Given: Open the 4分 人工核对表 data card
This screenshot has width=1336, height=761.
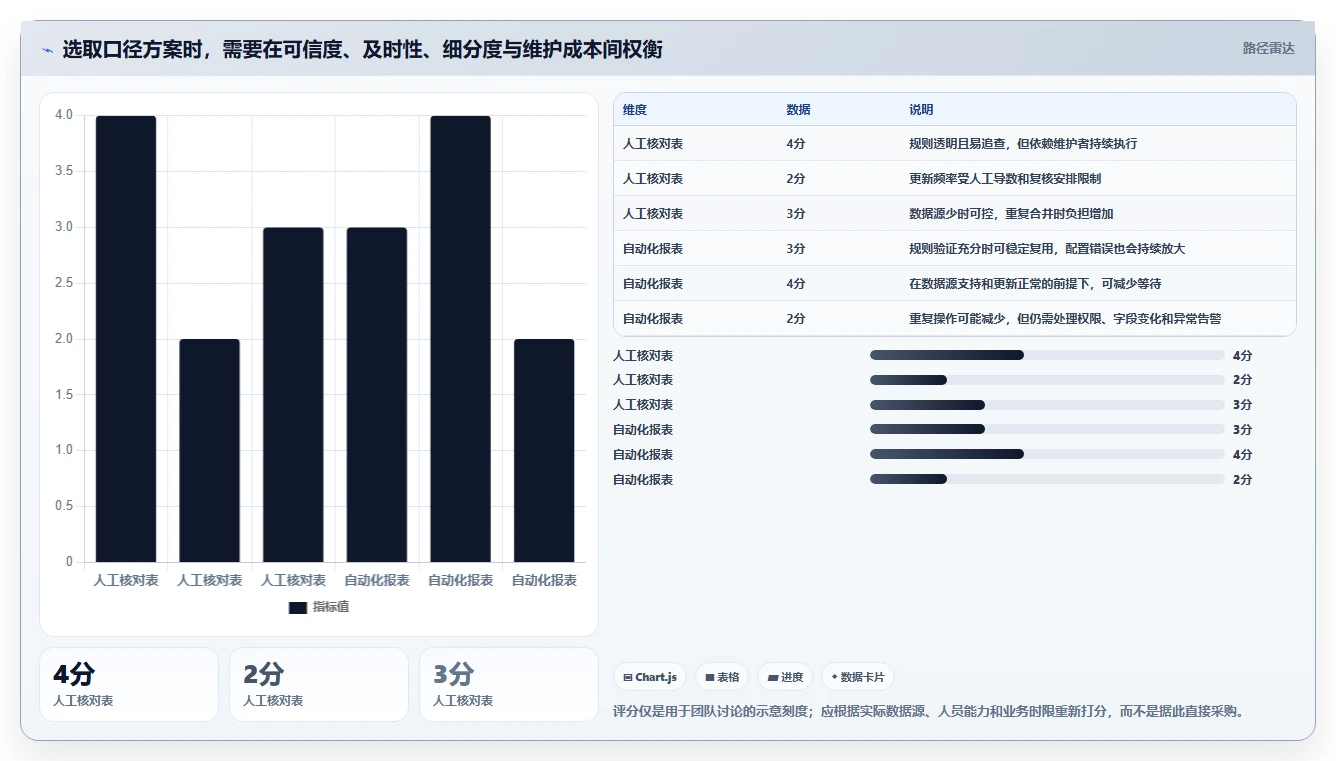Looking at the screenshot, I should tap(129, 684).
